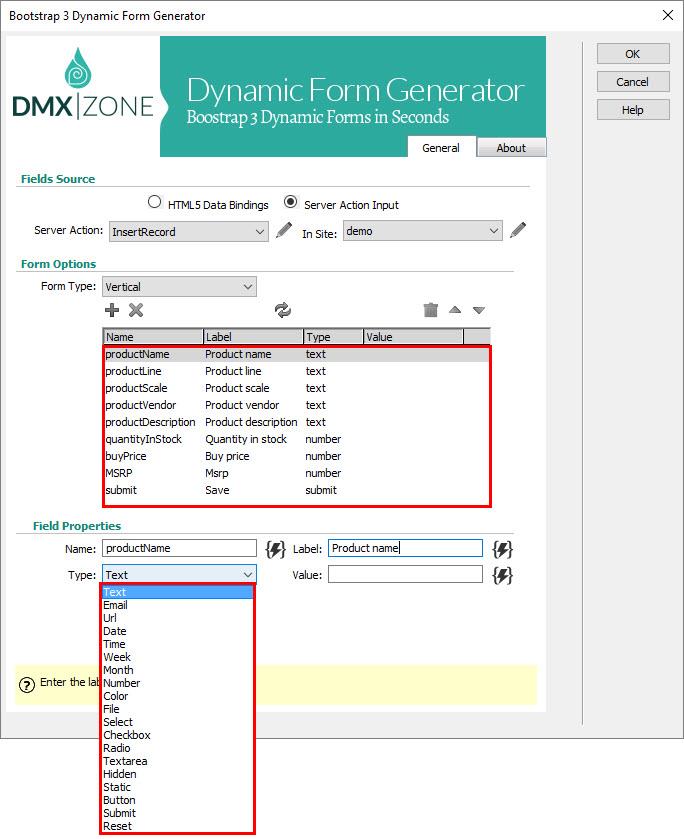Choose File from Type list
Image resolution: width=684 pixels, height=839 pixels.
pos(178,709)
